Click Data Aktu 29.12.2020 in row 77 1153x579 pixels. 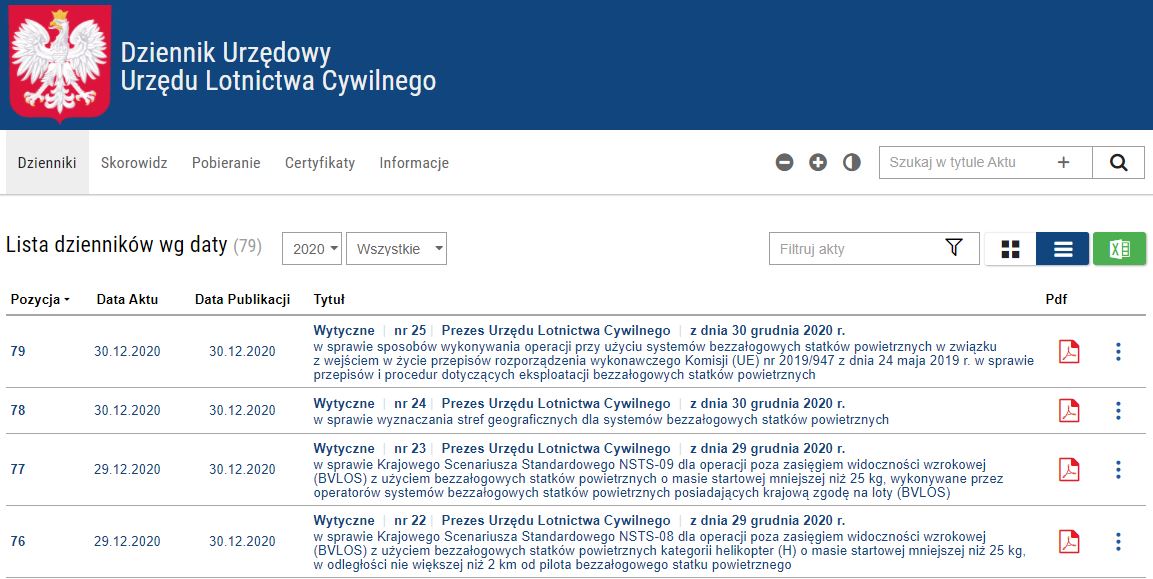pyautogui.click(x=127, y=469)
